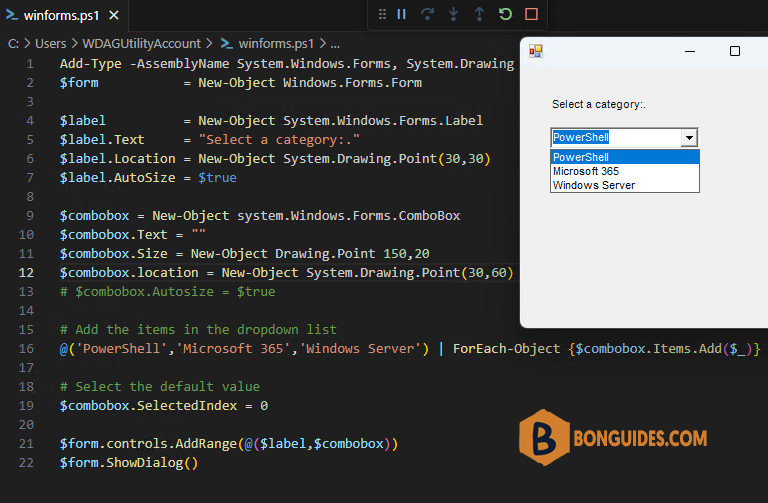Click $label.Location on line 6
Screen dimensions: 768x503
[x=118, y=159]
